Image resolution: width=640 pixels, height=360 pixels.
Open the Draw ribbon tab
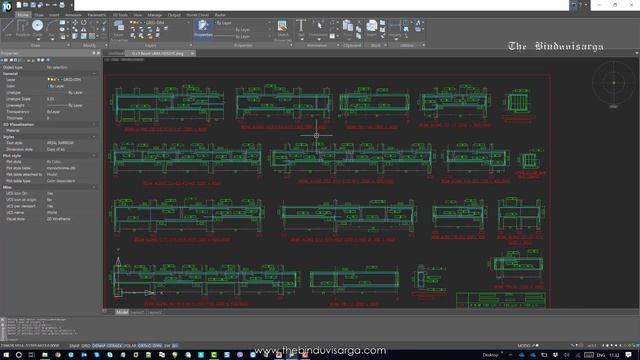pos(39,15)
